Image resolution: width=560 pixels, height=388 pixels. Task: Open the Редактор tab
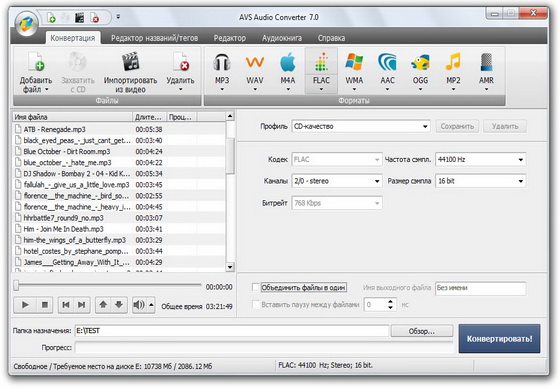coord(230,38)
